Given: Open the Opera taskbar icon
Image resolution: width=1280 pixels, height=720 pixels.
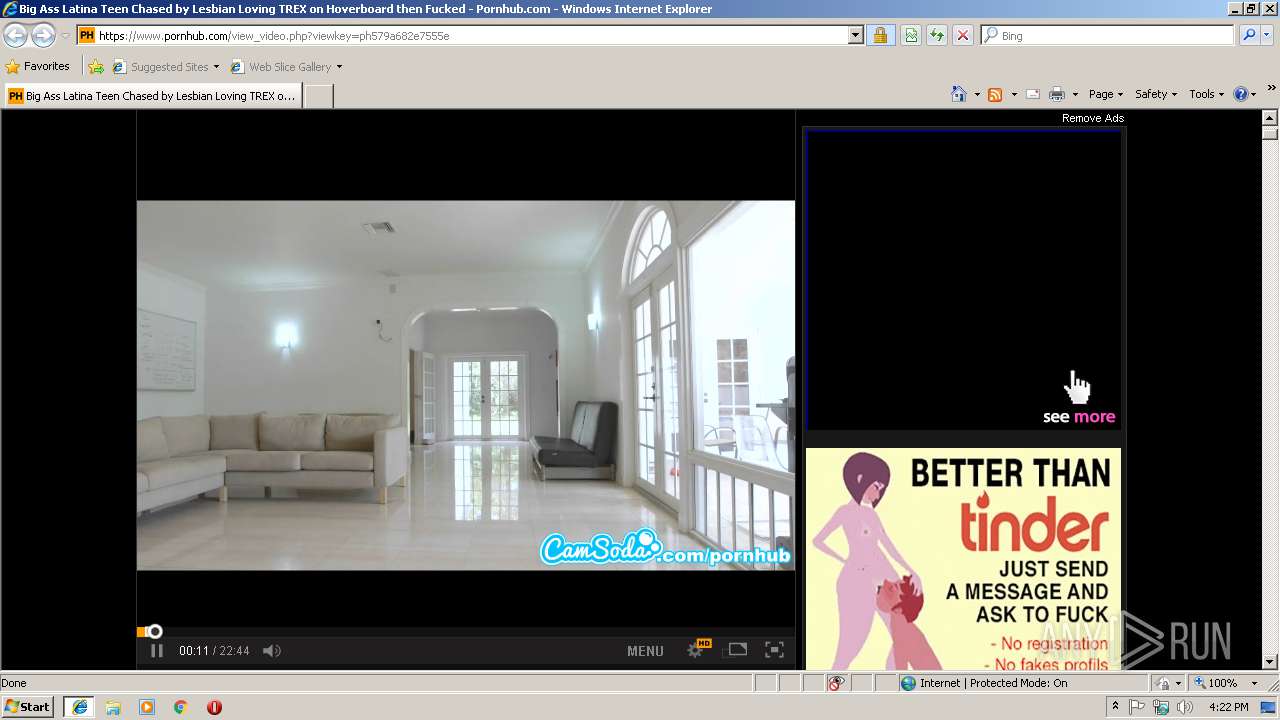Looking at the screenshot, I should (214, 707).
